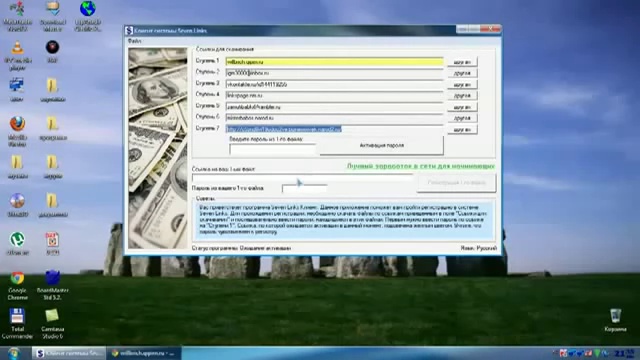Click the Windows Start orb
Viewport: 640px width, 360px height.
pyautogui.click(x=13, y=353)
